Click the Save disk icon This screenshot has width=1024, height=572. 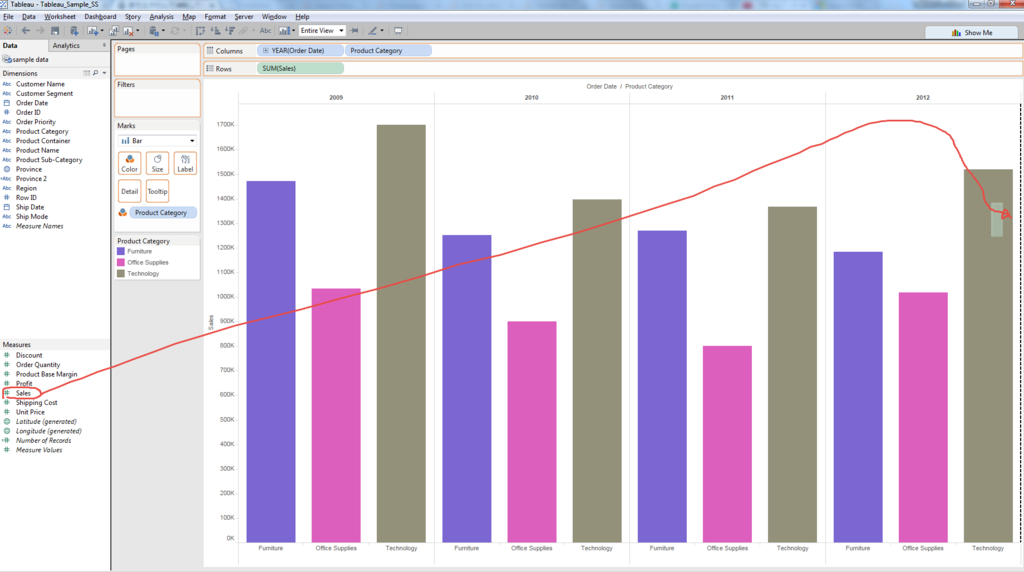(55, 31)
